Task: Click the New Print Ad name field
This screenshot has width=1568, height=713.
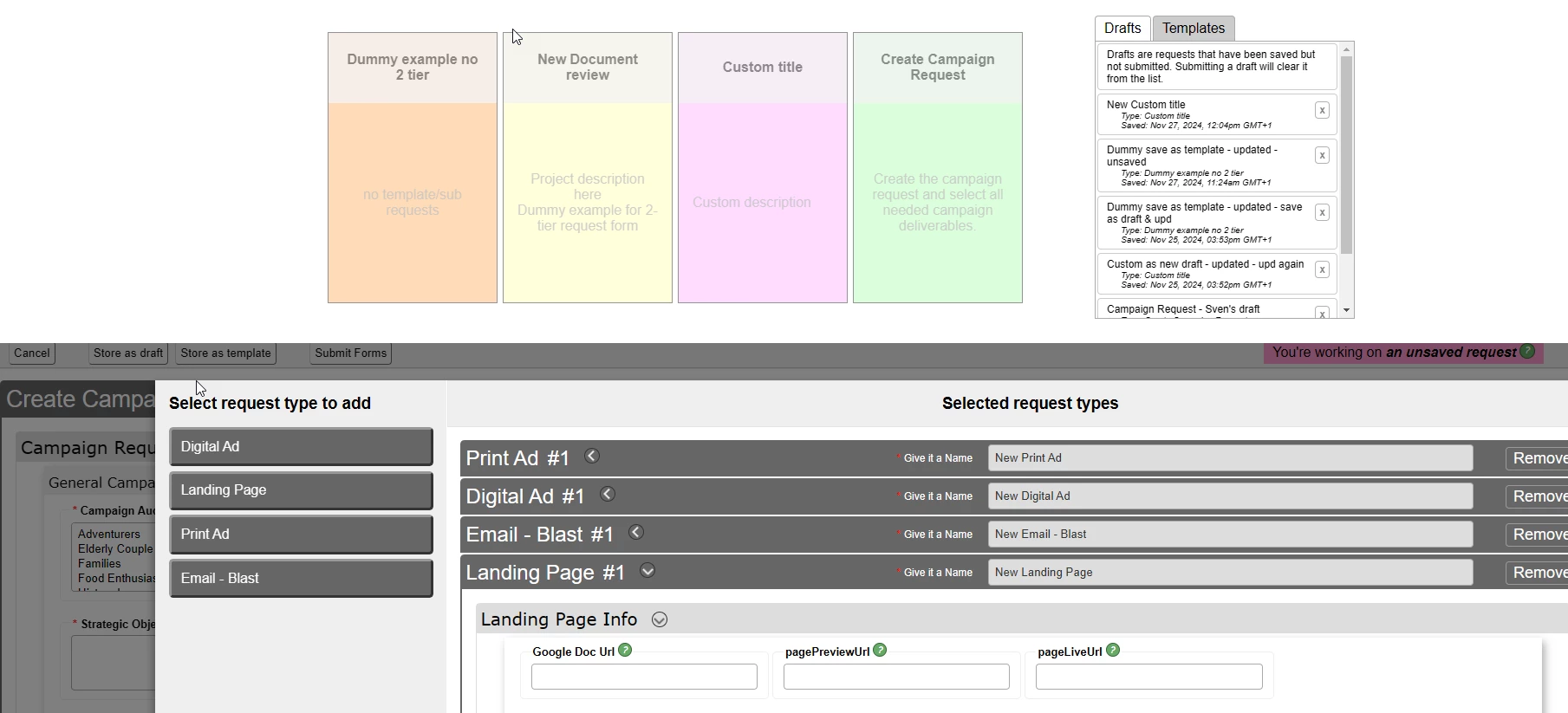Action: pos(1230,458)
